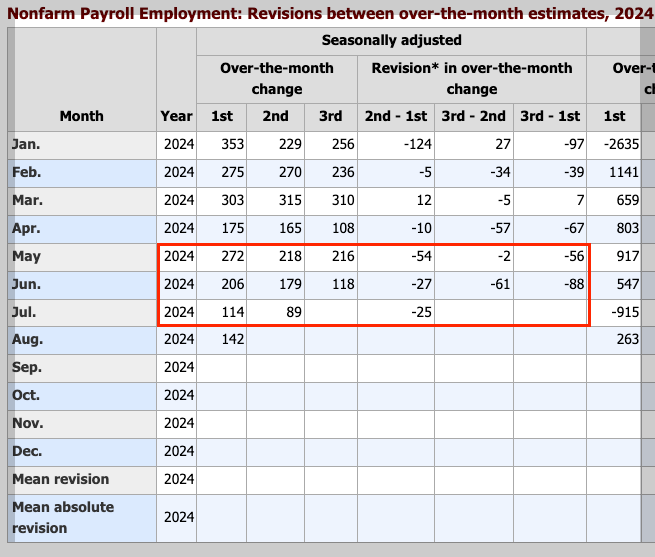Click the table title text ending in 2024
The height and width of the screenshot is (557, 655).
click(330, 13)
